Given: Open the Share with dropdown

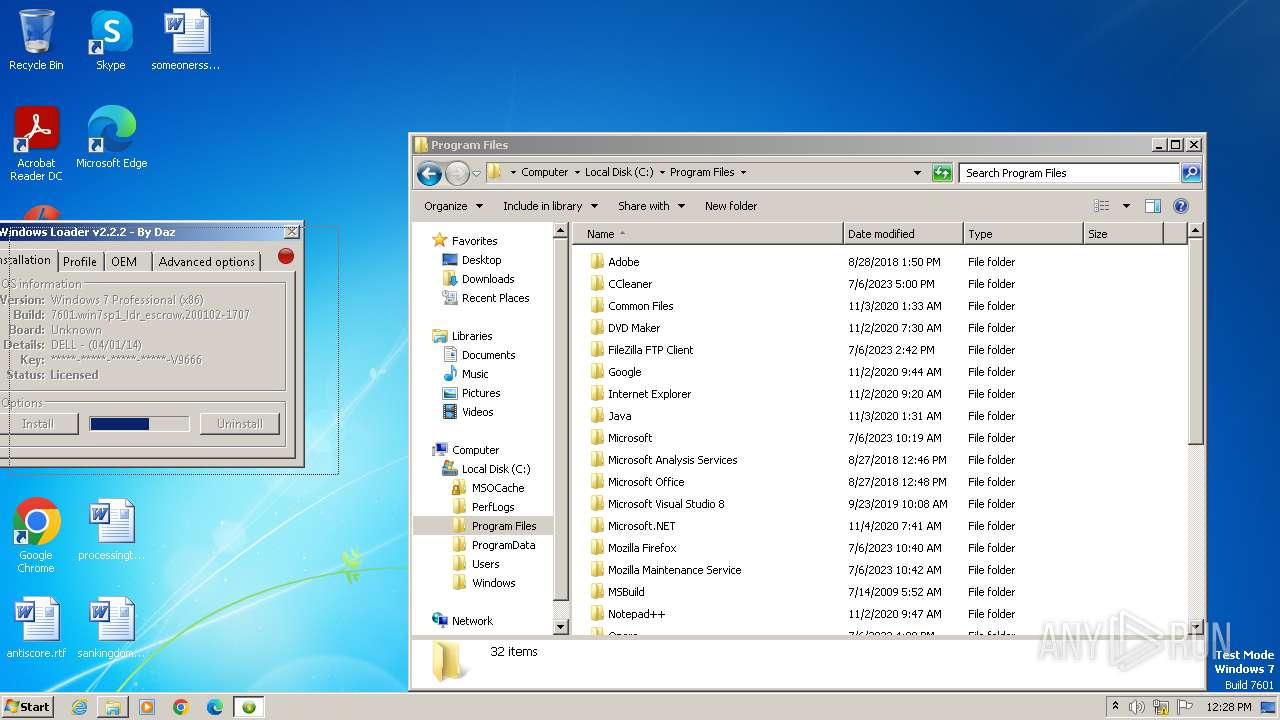Looking at the screenshot, I should coord(651,206).
